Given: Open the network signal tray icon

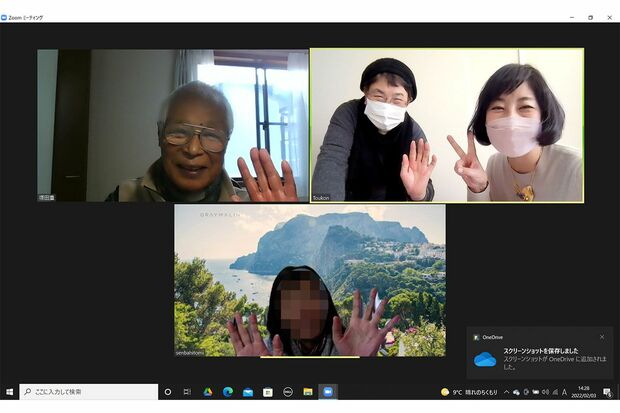Looking at the screenshot, I should point(555,392).
